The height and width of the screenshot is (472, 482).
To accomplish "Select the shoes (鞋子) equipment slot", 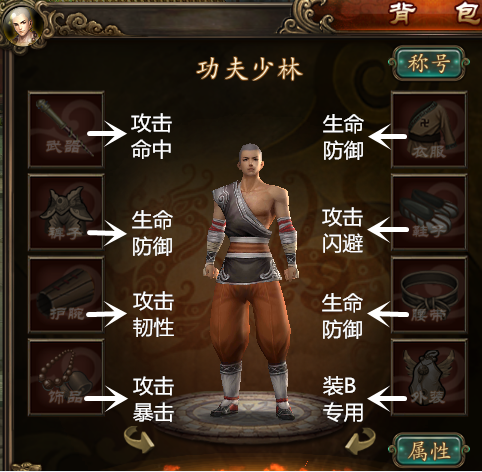I will 429,212.
